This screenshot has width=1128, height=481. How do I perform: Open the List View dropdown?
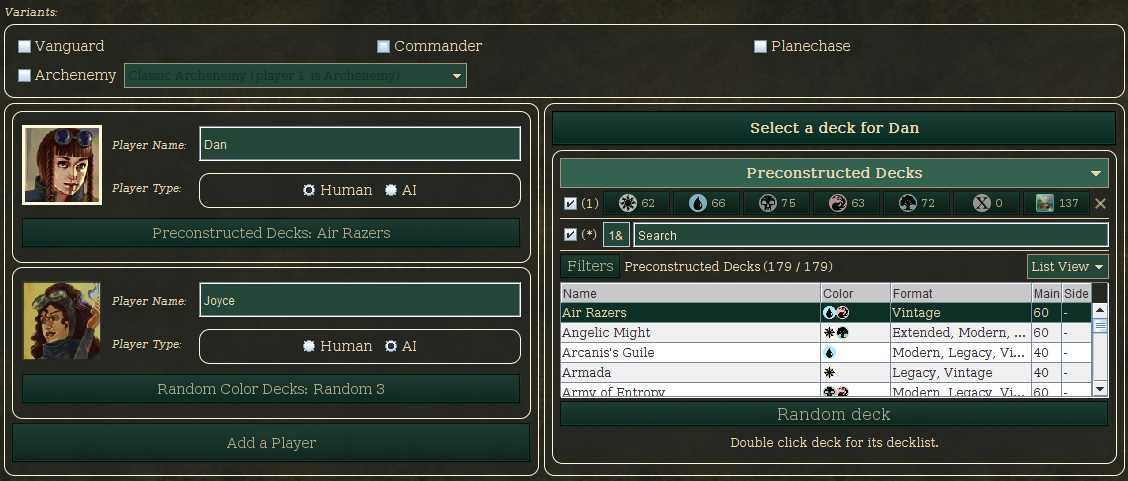pyautogui.click(x=1068, y=267)
